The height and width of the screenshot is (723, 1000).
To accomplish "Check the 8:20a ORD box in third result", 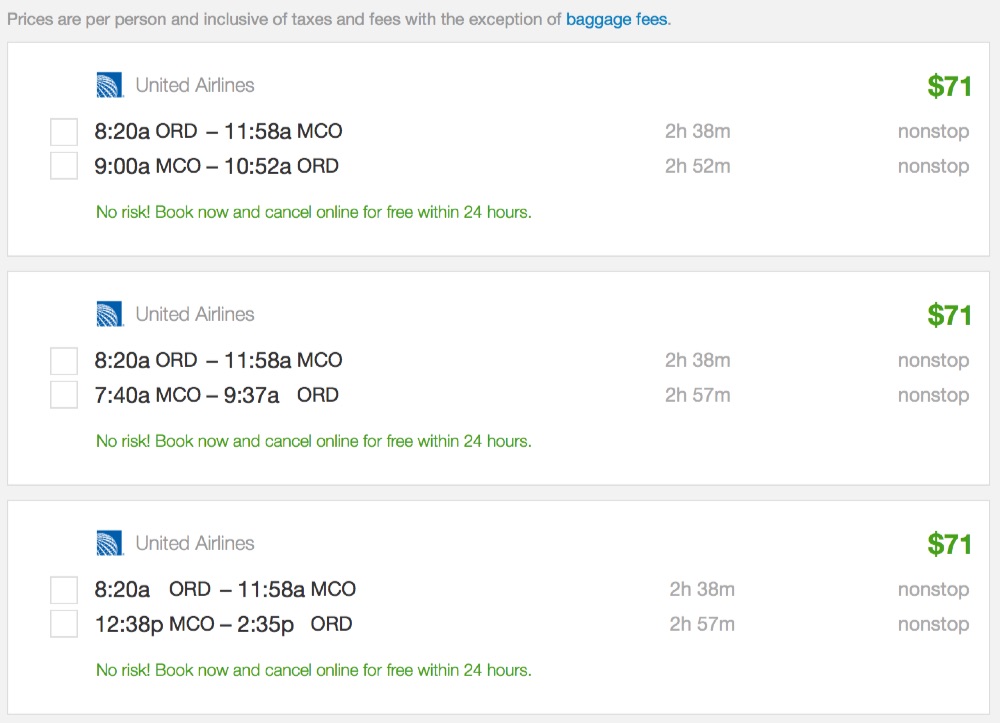I will [x=64, y=590].
